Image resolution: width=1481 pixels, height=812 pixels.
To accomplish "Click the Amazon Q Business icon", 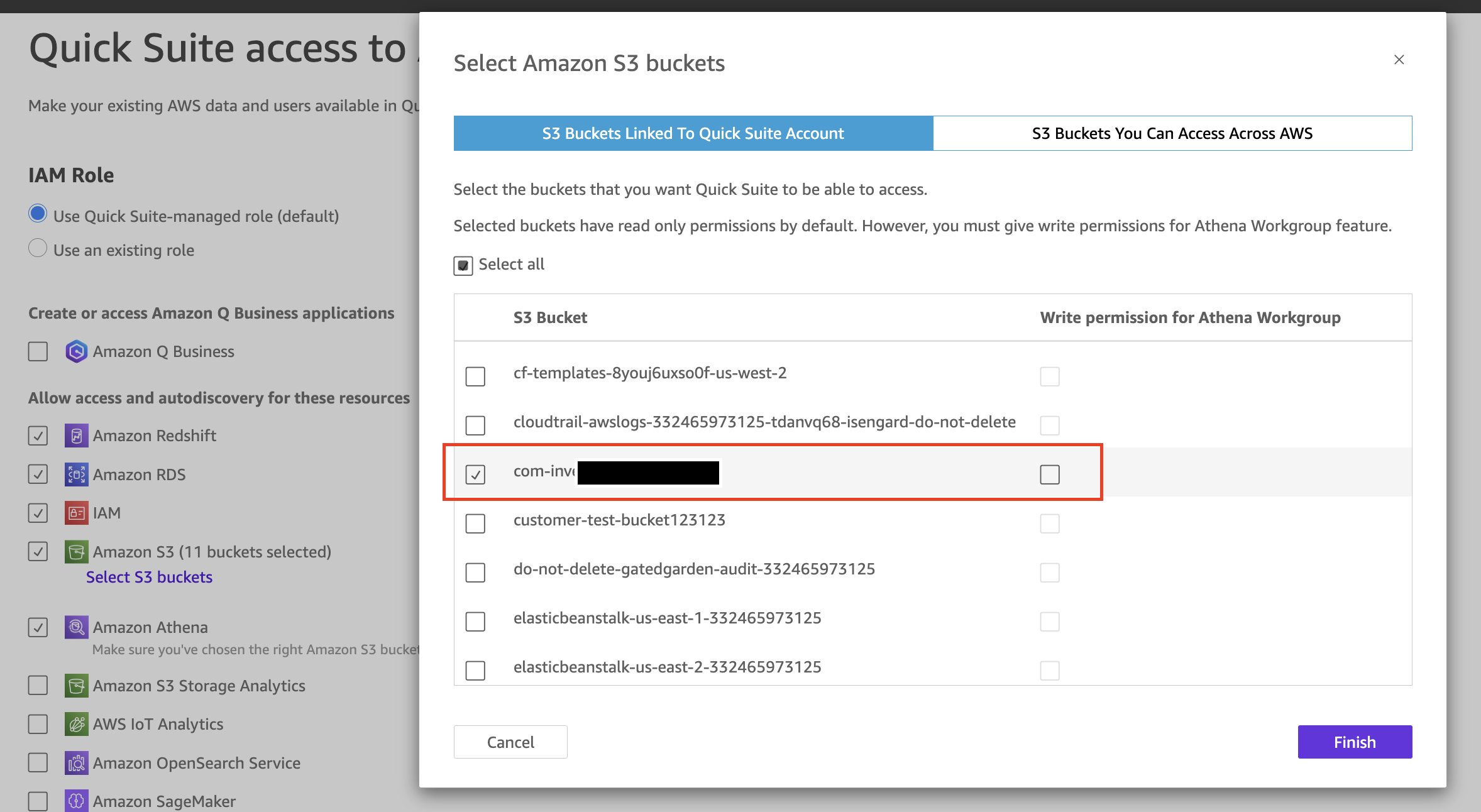I will click(76, 351).
